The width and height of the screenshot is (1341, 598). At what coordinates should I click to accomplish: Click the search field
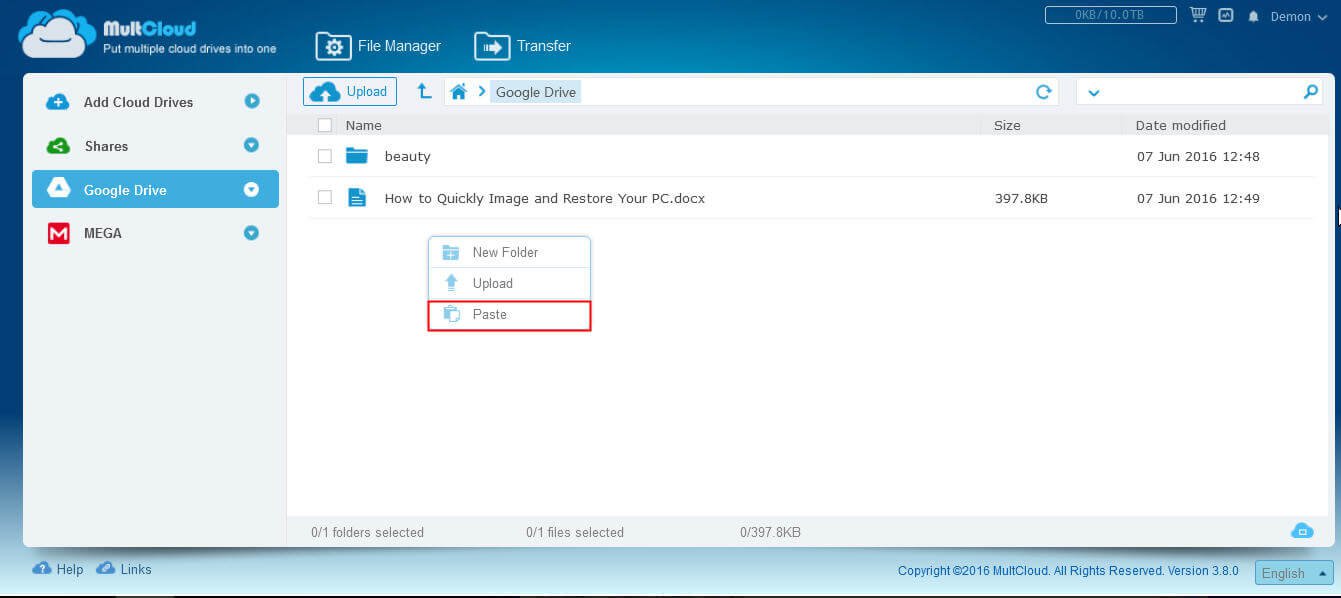(1199, 92)
